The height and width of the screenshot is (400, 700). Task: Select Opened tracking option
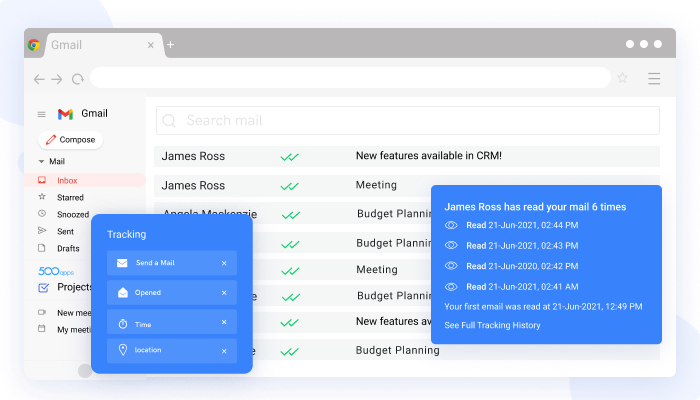(172, 293)
